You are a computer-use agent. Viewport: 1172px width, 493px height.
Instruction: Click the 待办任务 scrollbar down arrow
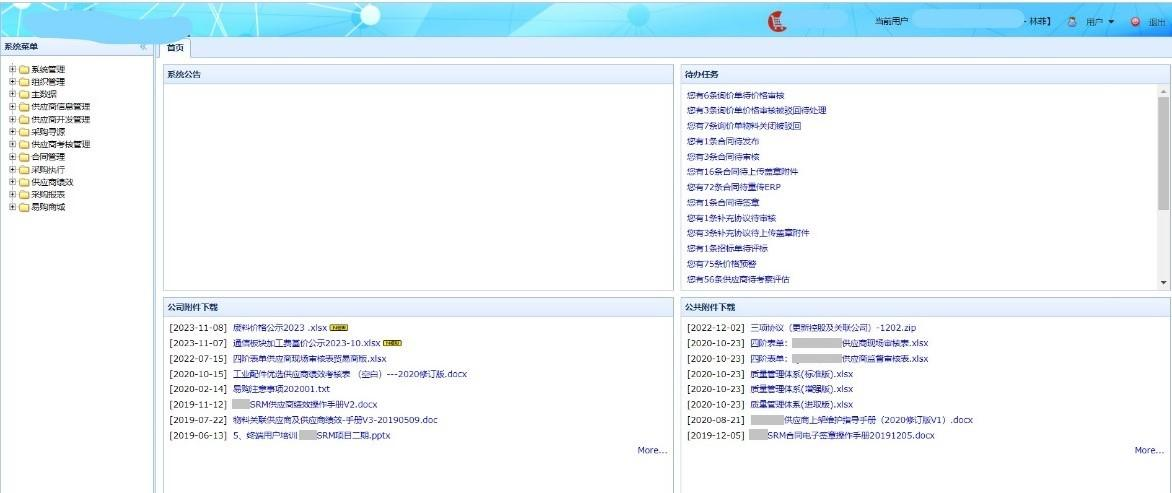click(x=1163, y=283)
